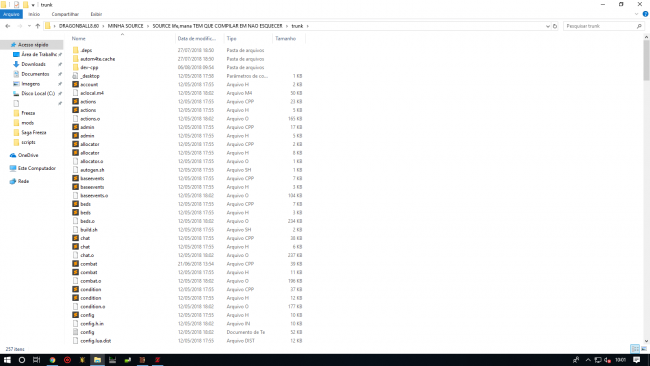Viewport: 650px width, 366px height.
Task: Expand the ribbon with the chevron
Action: [x=636, y=14]
